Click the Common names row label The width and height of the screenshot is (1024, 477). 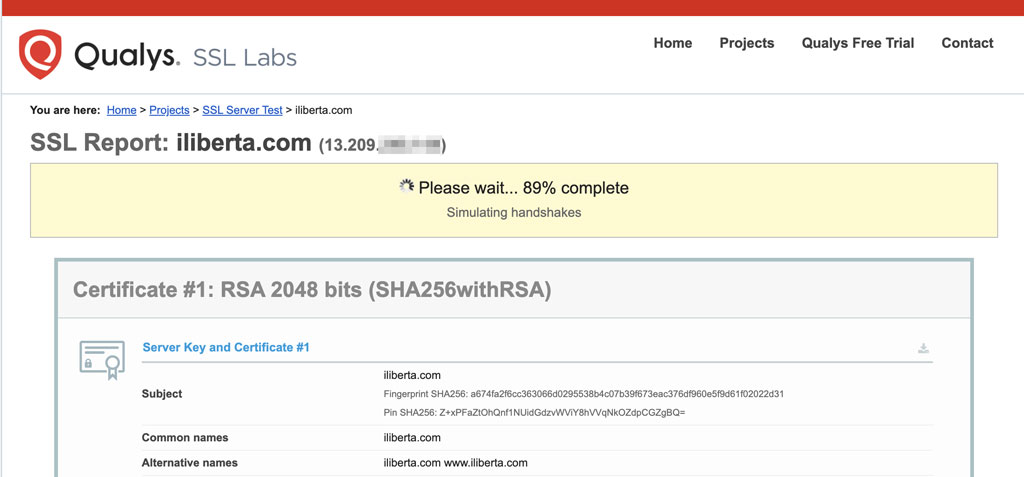(185, 438)
